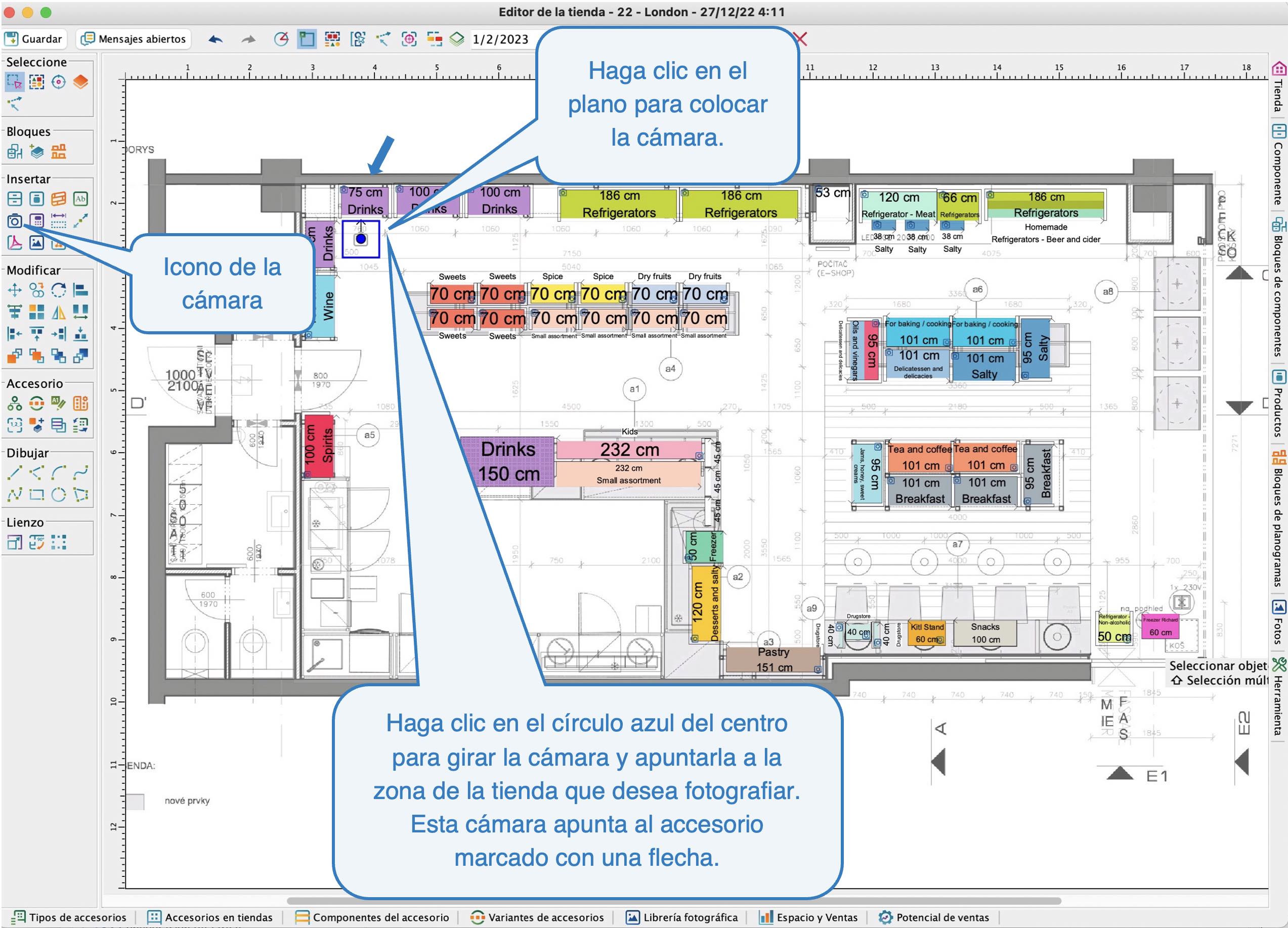Click the rotate canvas 90 degrees icon
The height and width of the screenshot is (928, 1288).
(x=37, y=543)
